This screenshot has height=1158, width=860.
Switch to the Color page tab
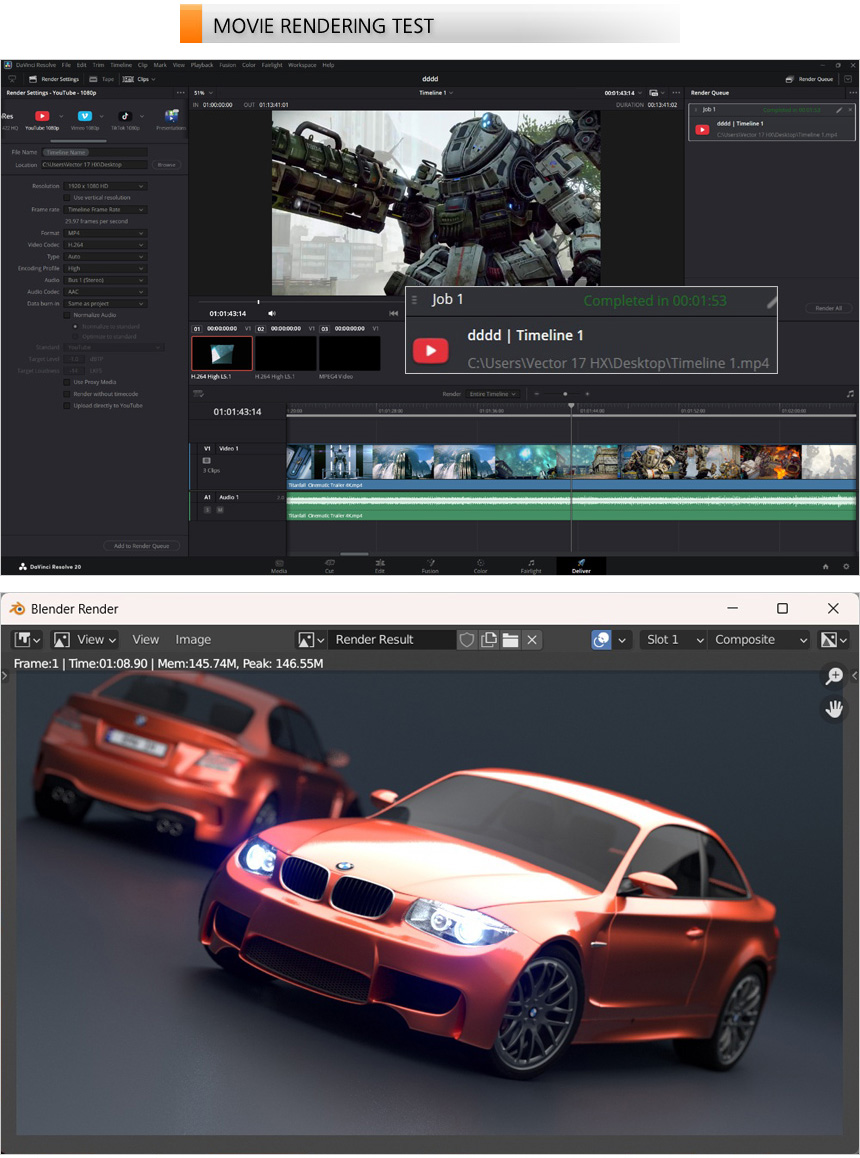(x=480, y=566)
